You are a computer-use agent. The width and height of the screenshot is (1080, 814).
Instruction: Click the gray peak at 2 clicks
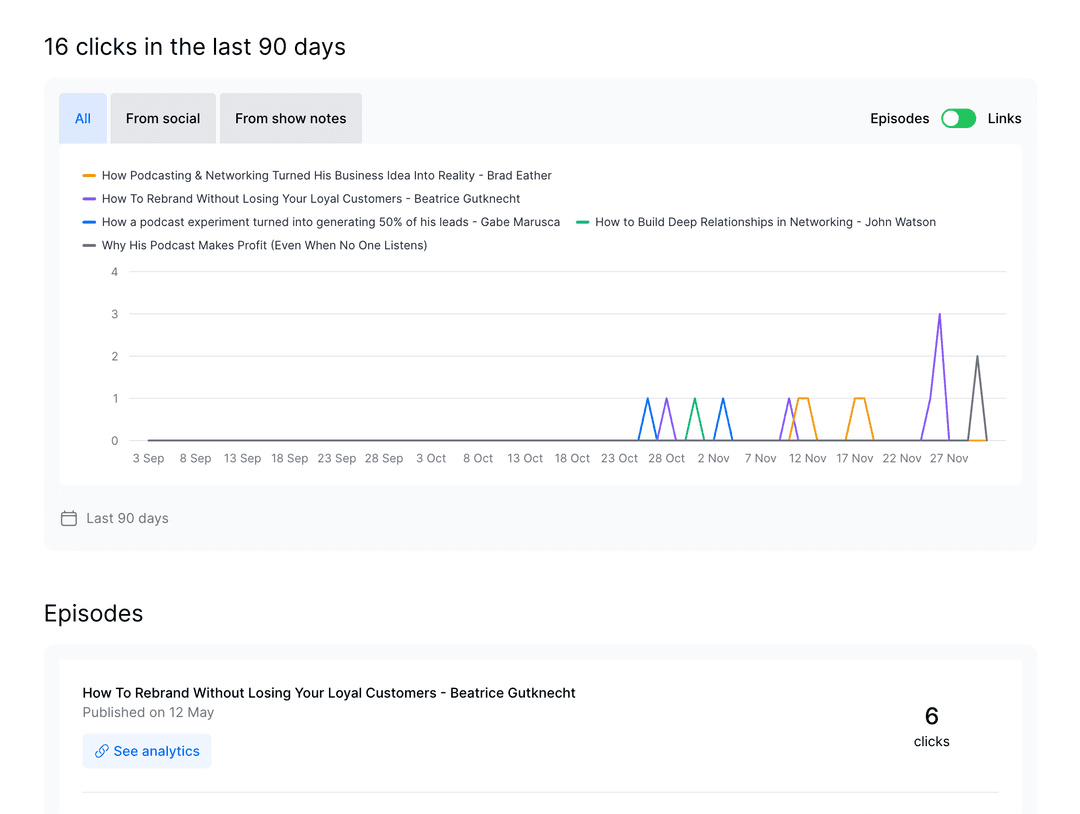click(977, 357)
